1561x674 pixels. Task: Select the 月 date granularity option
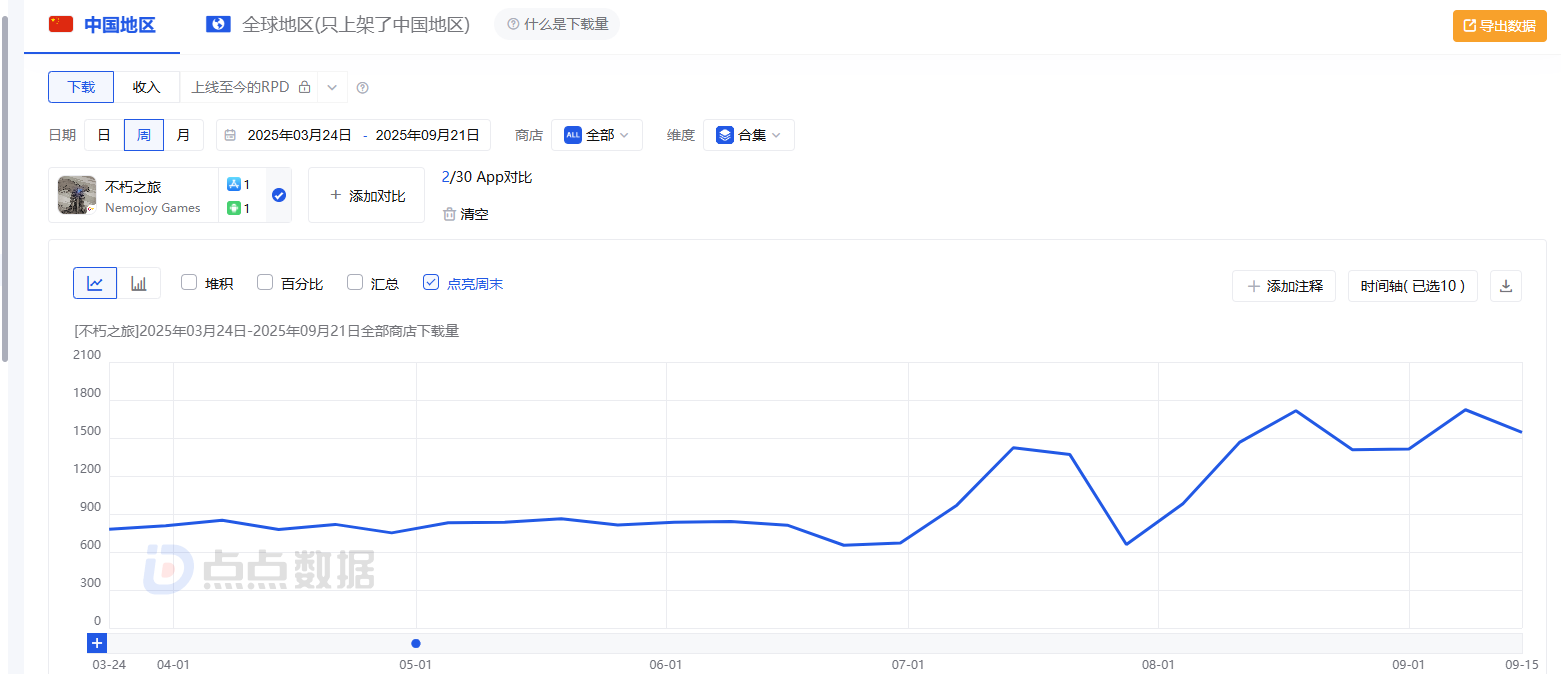point(184,135)
